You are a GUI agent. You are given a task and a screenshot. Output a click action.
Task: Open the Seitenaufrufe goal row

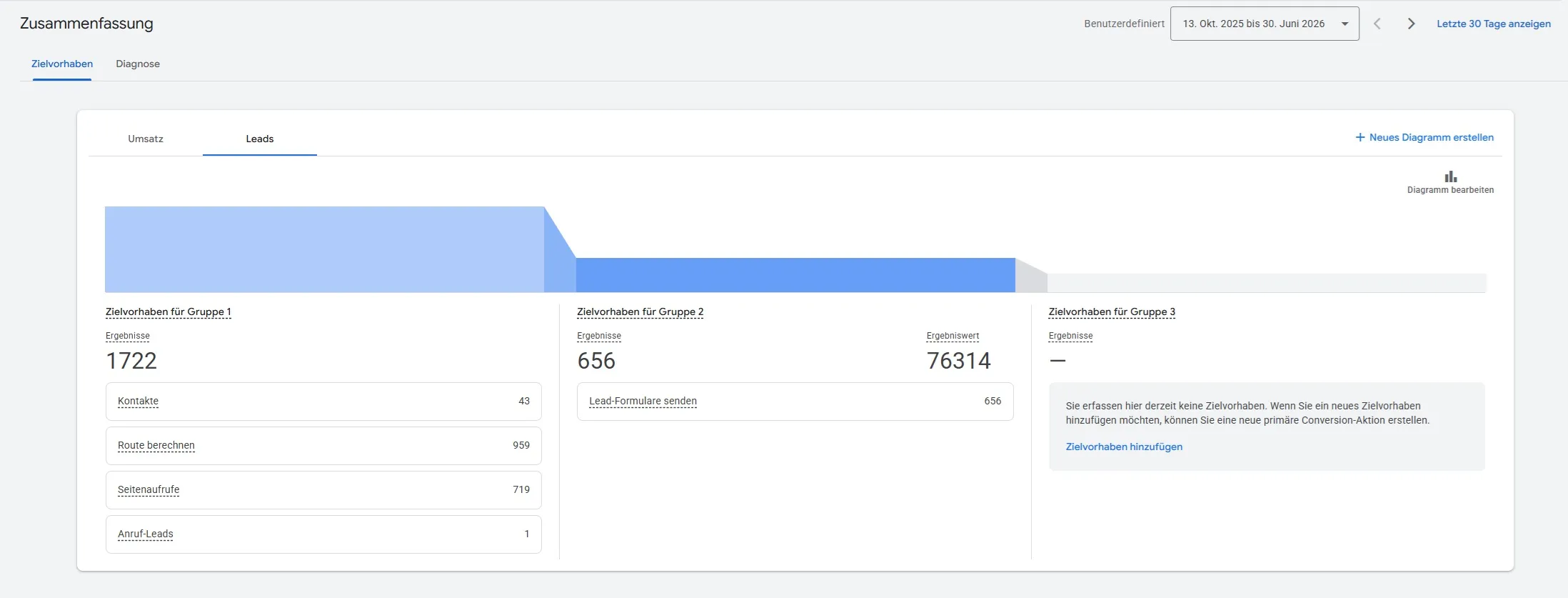click(x=323, y=490)
